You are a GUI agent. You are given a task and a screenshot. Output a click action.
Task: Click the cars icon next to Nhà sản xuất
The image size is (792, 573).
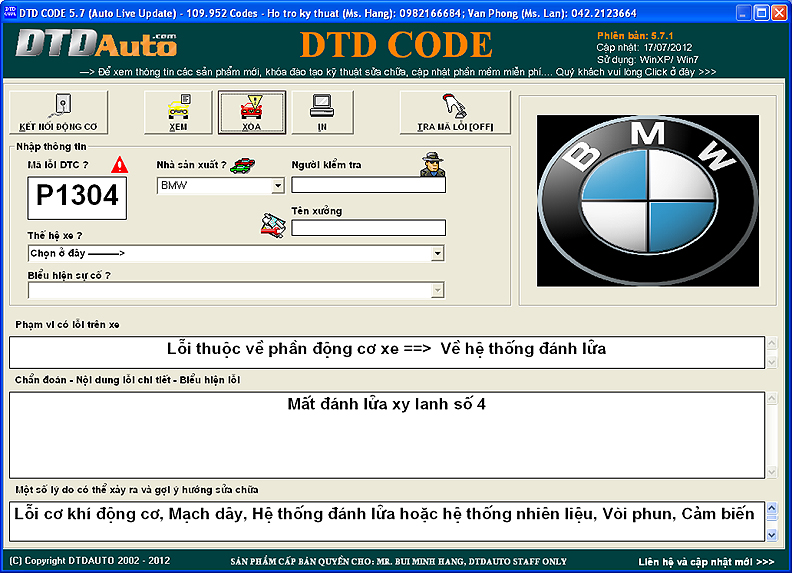pyautogui.click(x=242, y=165)
